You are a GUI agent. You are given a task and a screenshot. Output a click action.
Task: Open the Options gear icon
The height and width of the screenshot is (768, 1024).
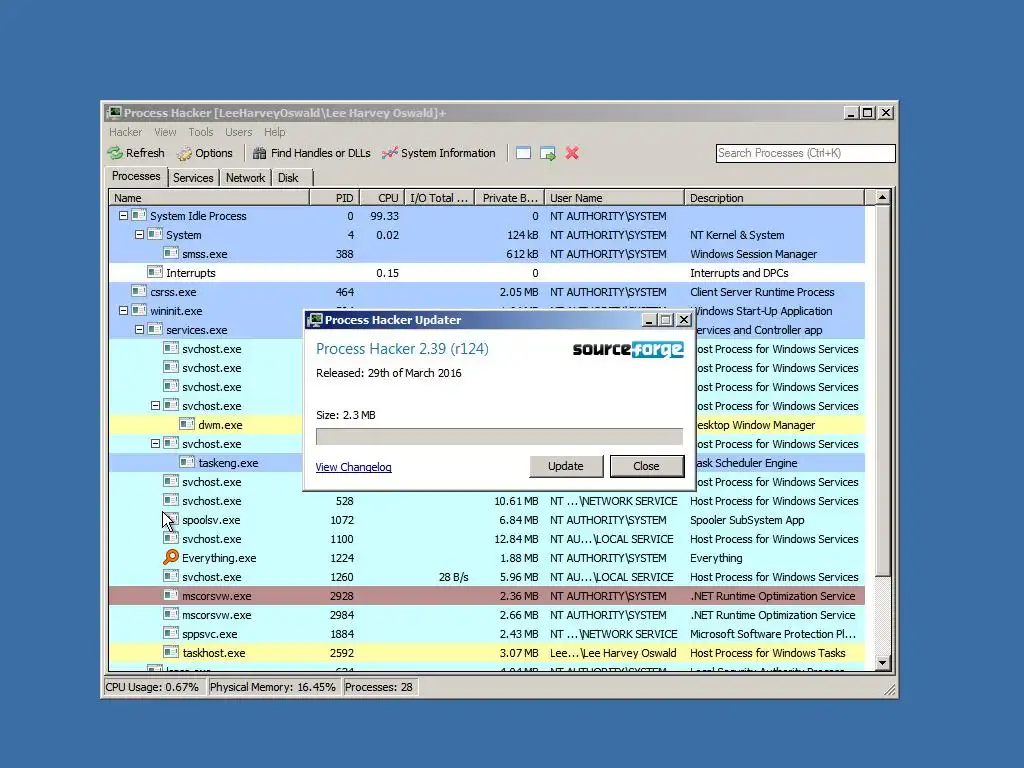[x=185, y=153]
